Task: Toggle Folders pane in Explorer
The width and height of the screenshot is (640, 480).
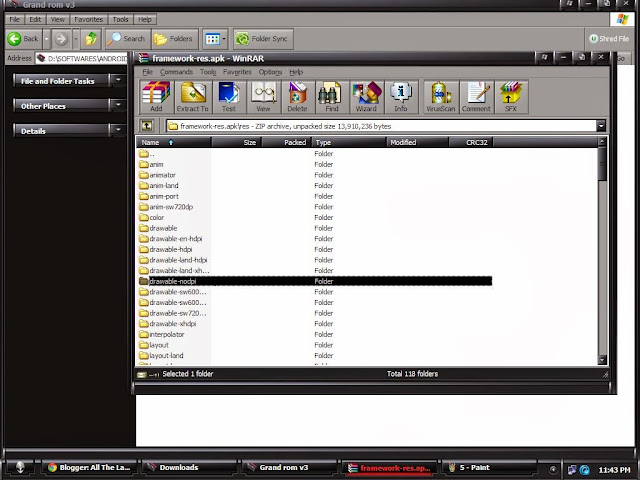Action: tap(174, 39)
